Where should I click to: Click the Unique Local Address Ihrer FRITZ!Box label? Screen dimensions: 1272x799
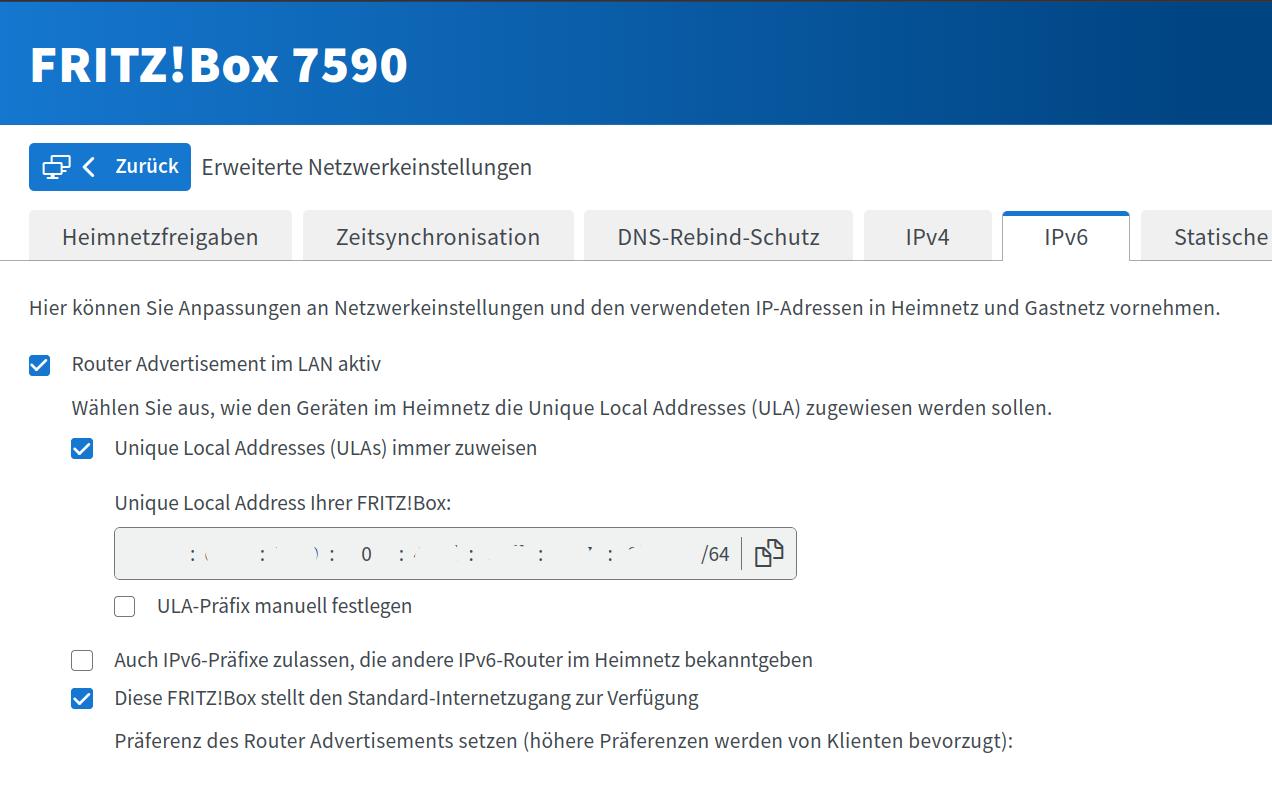(x=283, y=503)
